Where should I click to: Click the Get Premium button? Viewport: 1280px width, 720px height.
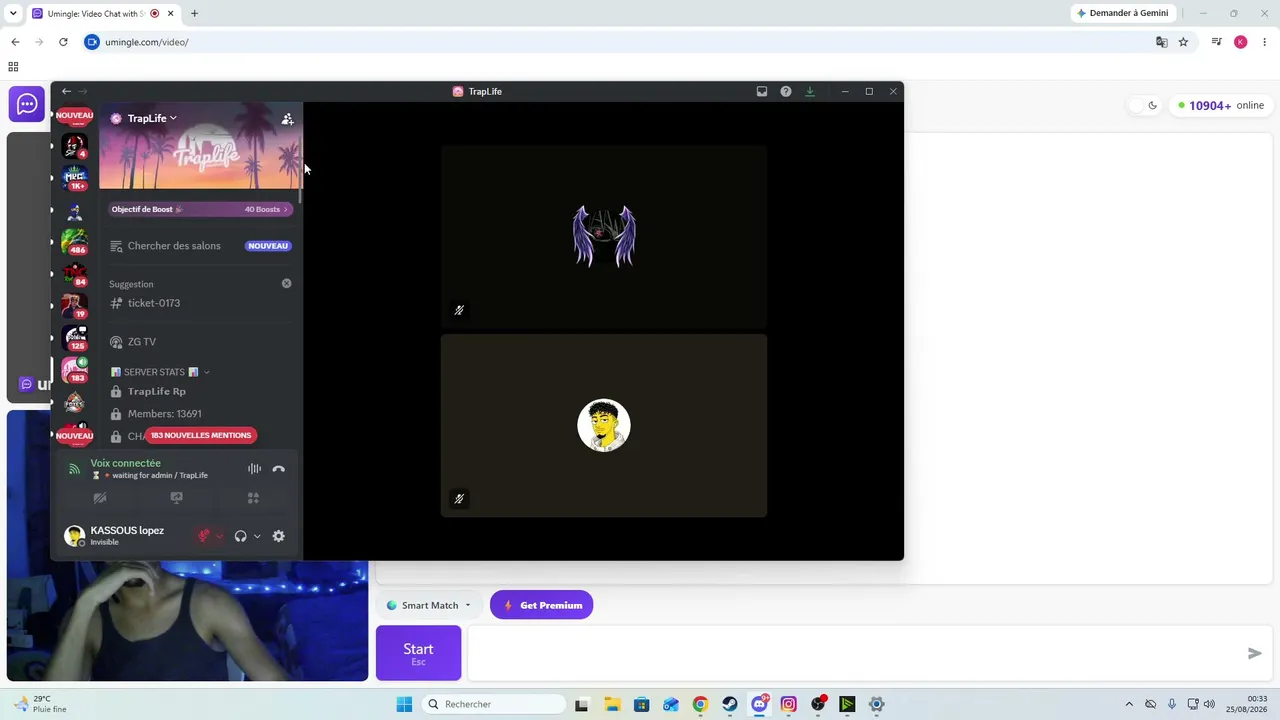click(x=542, y=605)
